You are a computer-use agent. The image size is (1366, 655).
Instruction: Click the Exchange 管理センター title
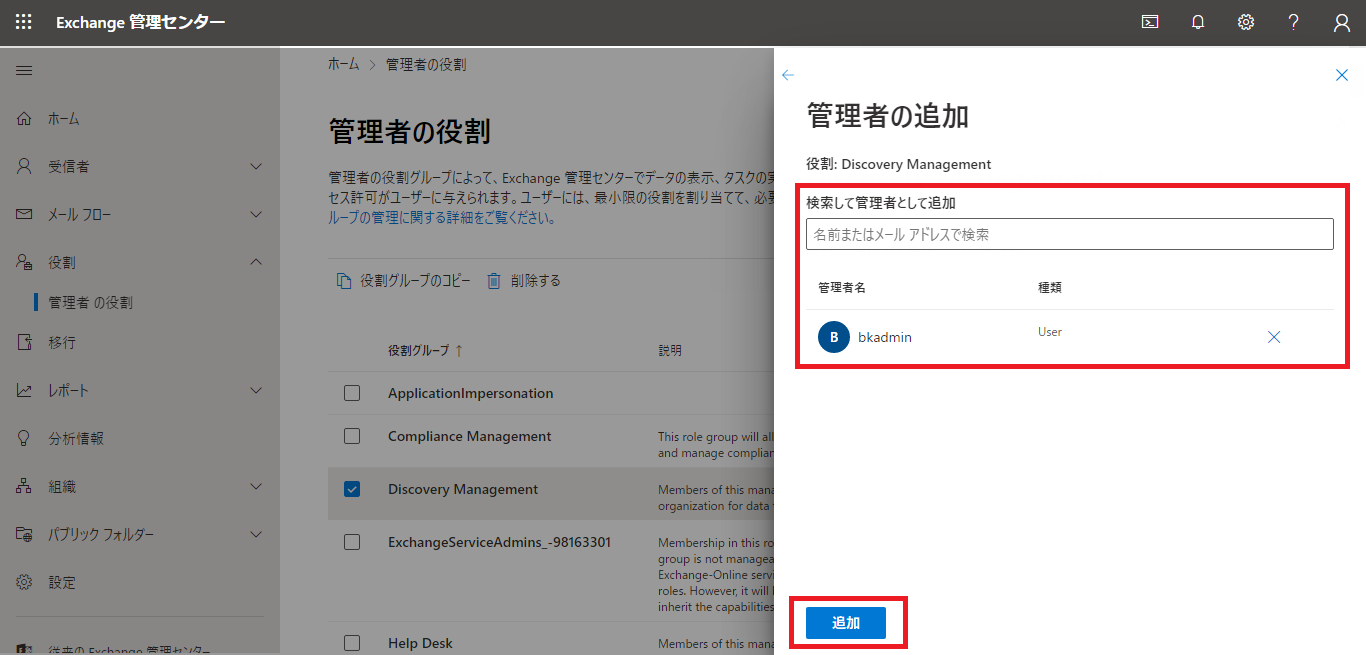[x=140, y=22]
